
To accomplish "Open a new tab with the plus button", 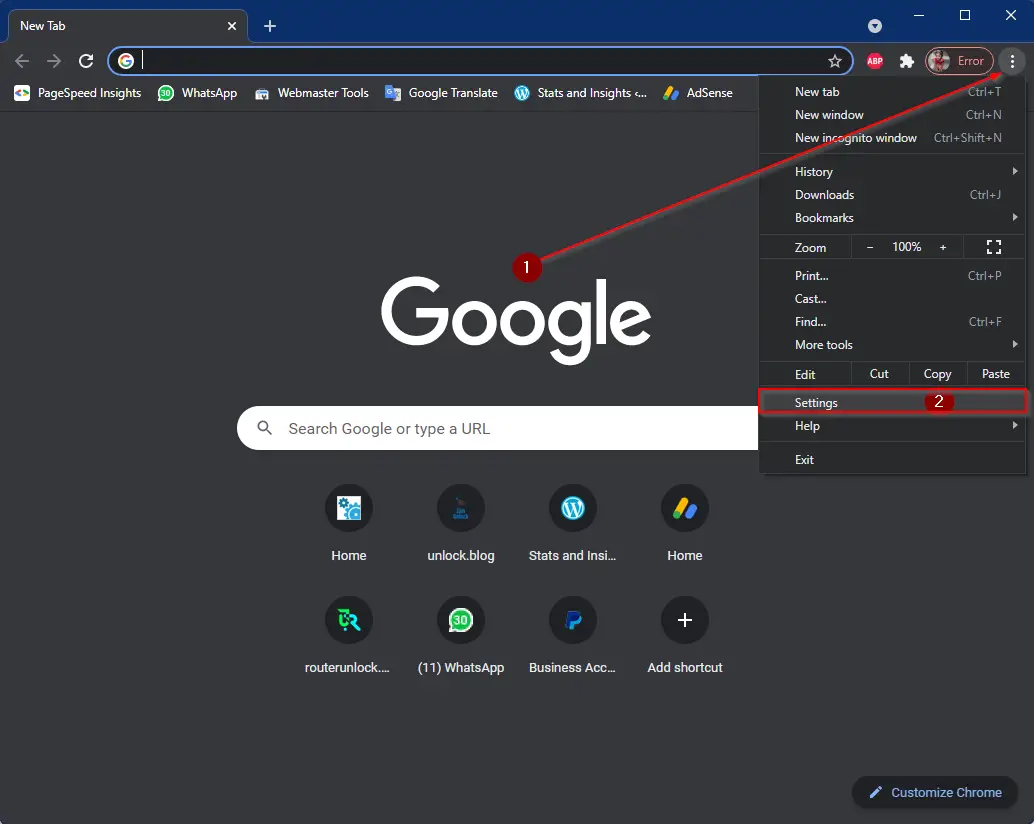I will pyautogui.click(x=270, y=26).
